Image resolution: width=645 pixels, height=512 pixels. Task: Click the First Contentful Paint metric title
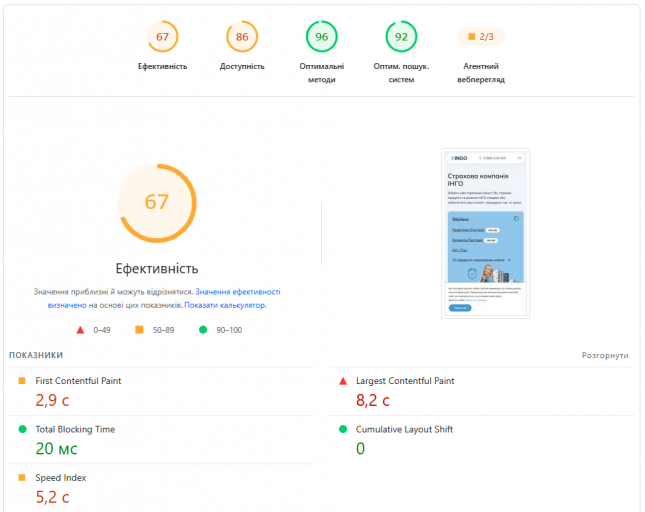tap(78, 381)
